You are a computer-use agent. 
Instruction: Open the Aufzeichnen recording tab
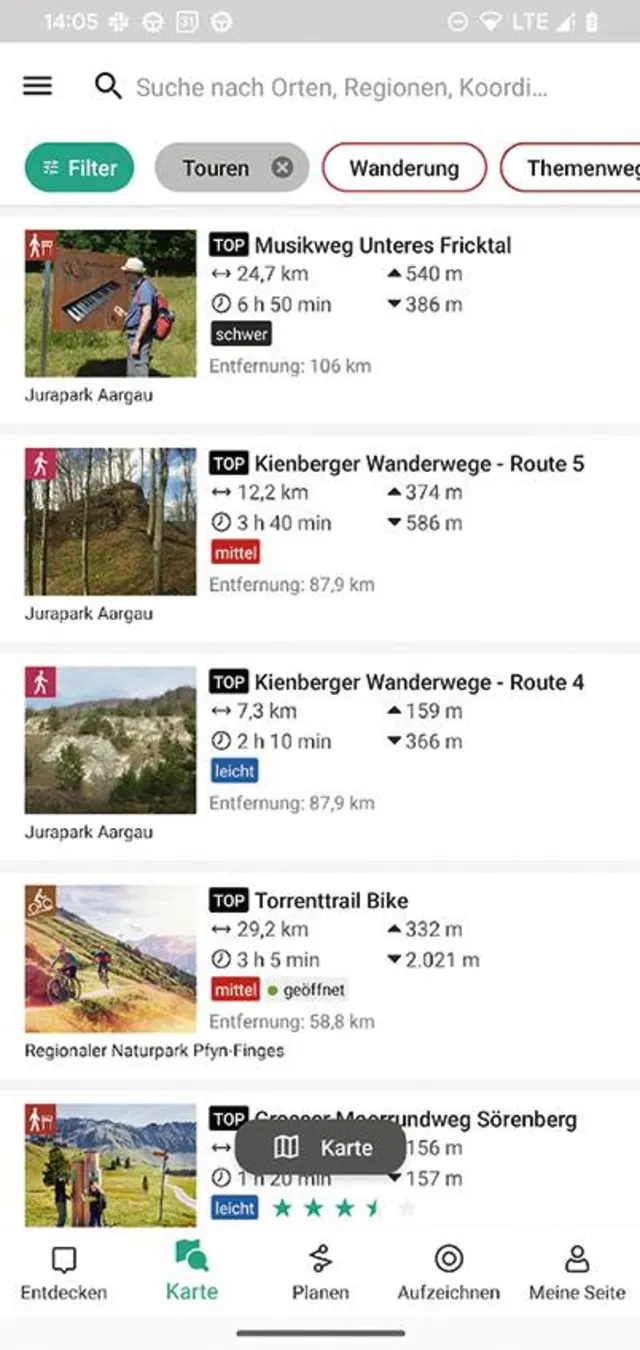pos(448,1272)
